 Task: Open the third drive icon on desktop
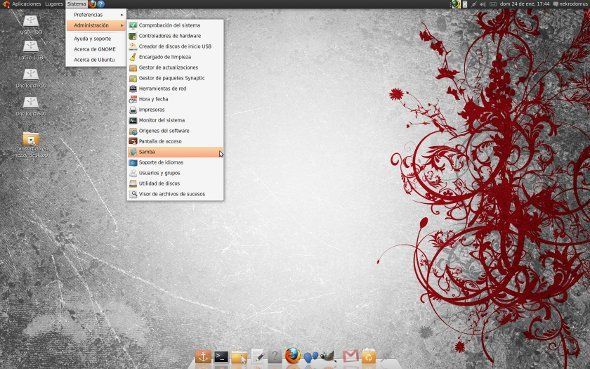pyautogui.click(x=30, y=74)
